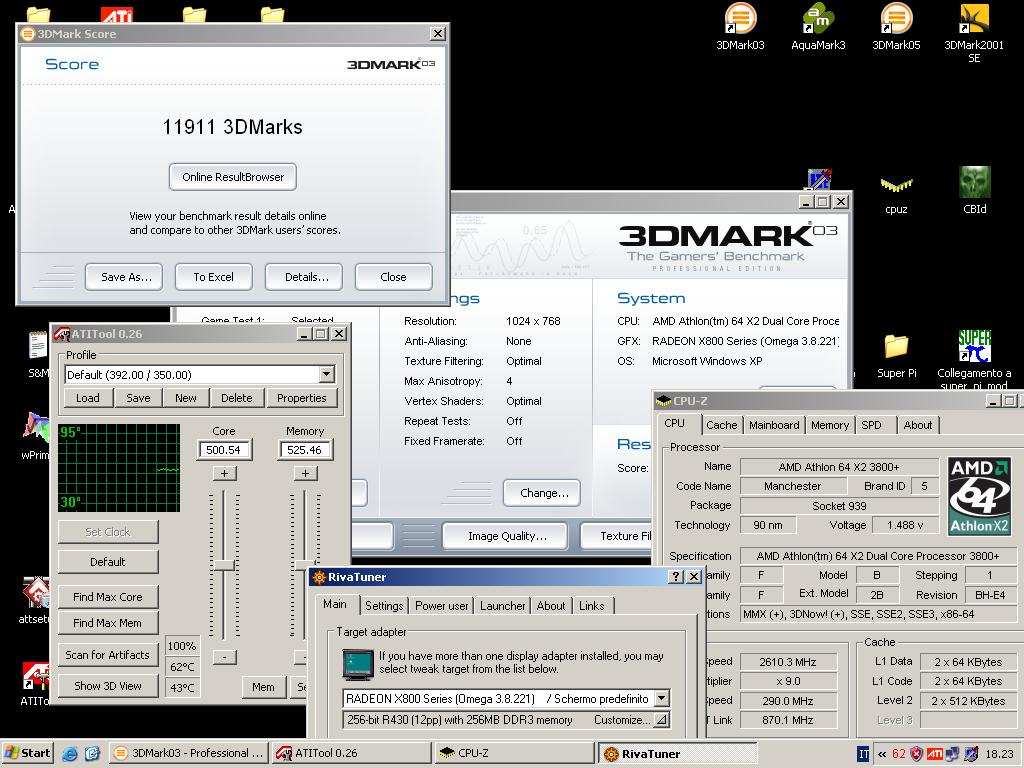Switch to the CPU-Z SPD tab
Viewport: 1024px width, 768px height.
tap(871, 425)
